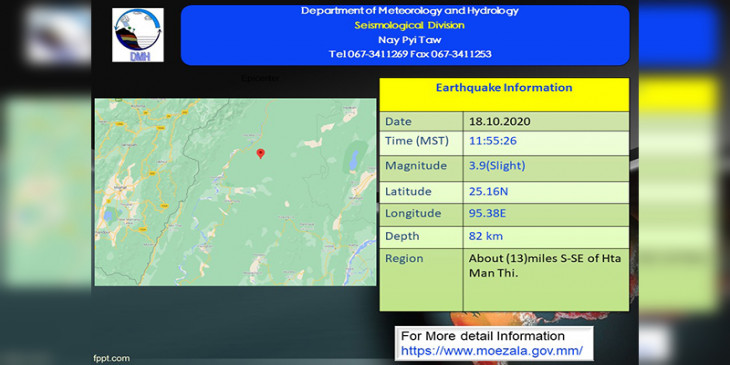Click the Latitude 25.16N cell
Image resolution: width=730 pixels, height=365 pixels.
click(546, 192)
